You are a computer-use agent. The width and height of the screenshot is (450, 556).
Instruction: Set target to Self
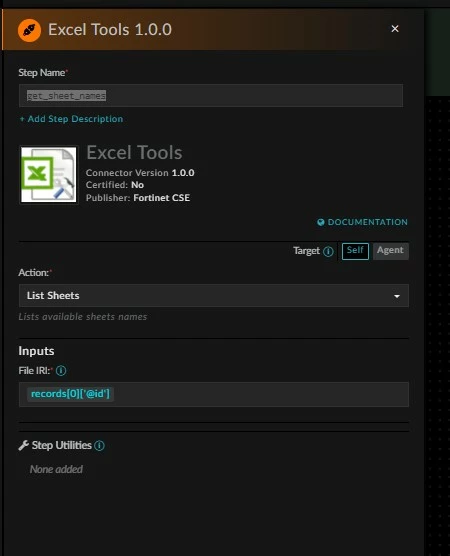(x=355, y=251)
